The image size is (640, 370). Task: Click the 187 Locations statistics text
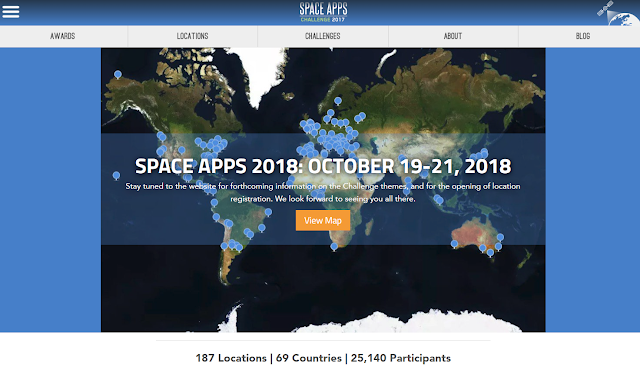click(x=231, y=358)
